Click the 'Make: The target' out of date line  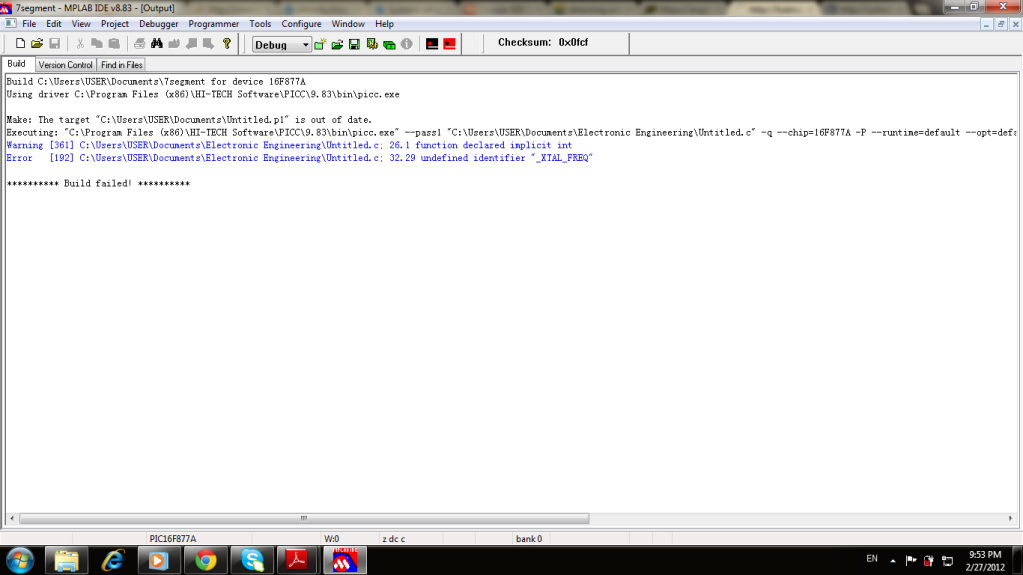(x=189, y=119)
